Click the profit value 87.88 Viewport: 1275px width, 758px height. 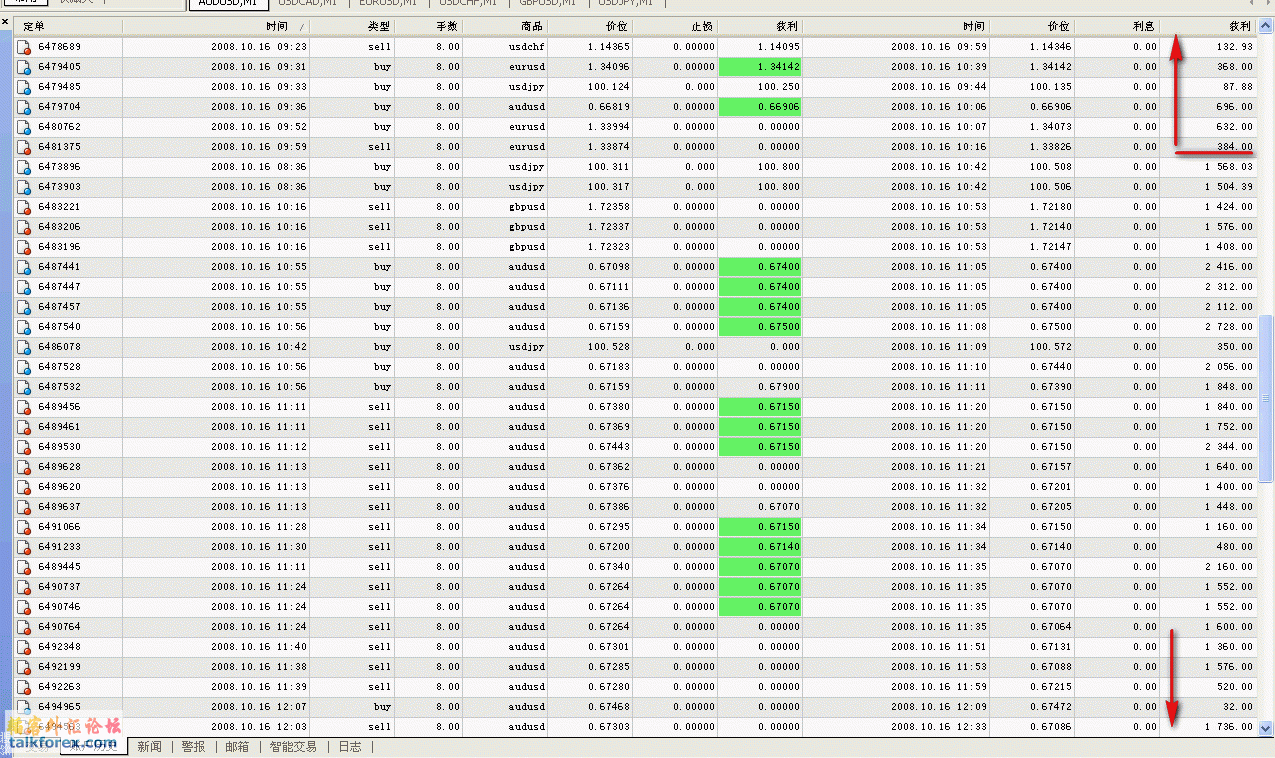tap(1238, 87)
